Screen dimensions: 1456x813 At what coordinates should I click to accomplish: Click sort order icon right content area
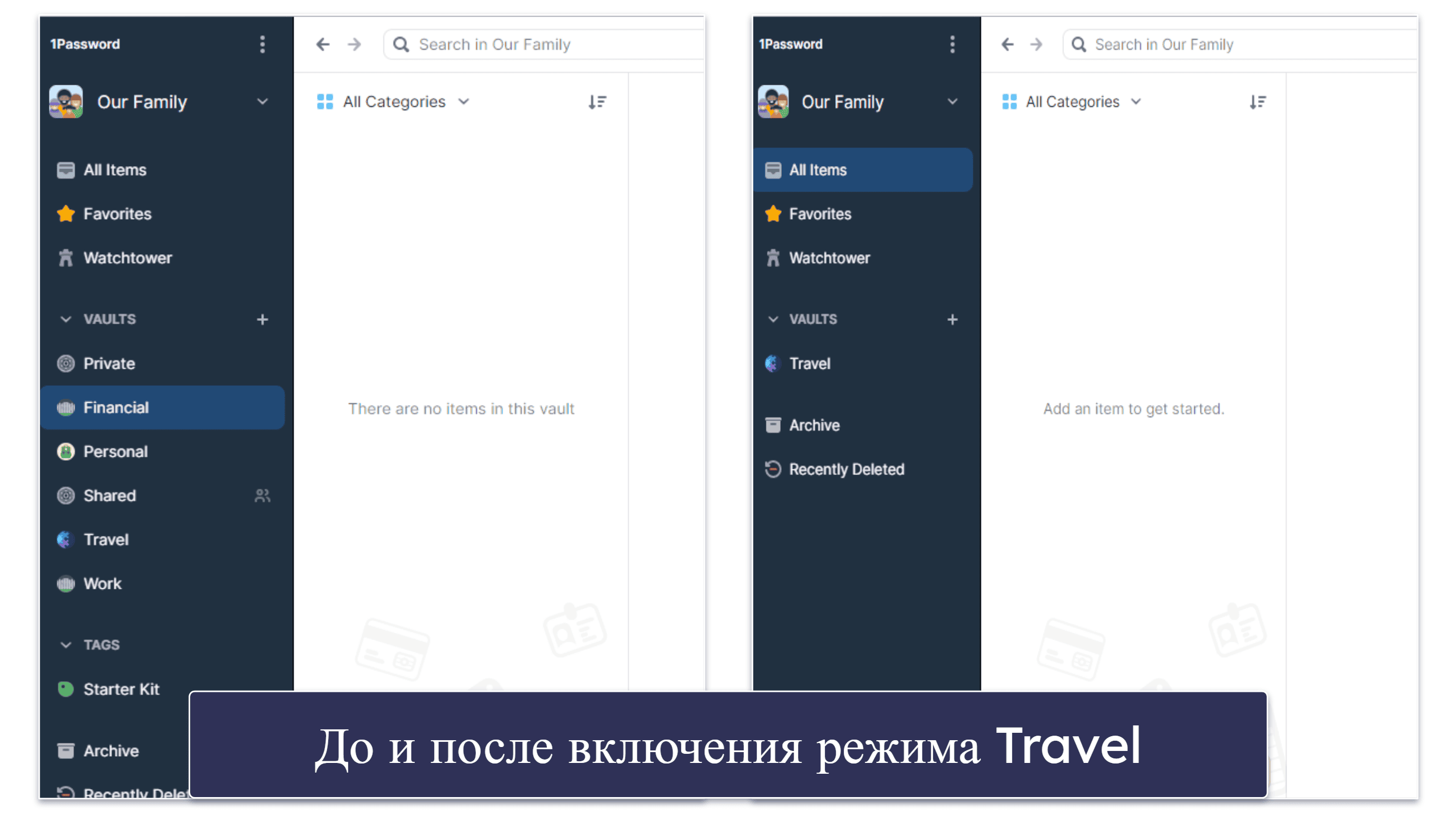pyautogui.click(x=1257, y=102)
